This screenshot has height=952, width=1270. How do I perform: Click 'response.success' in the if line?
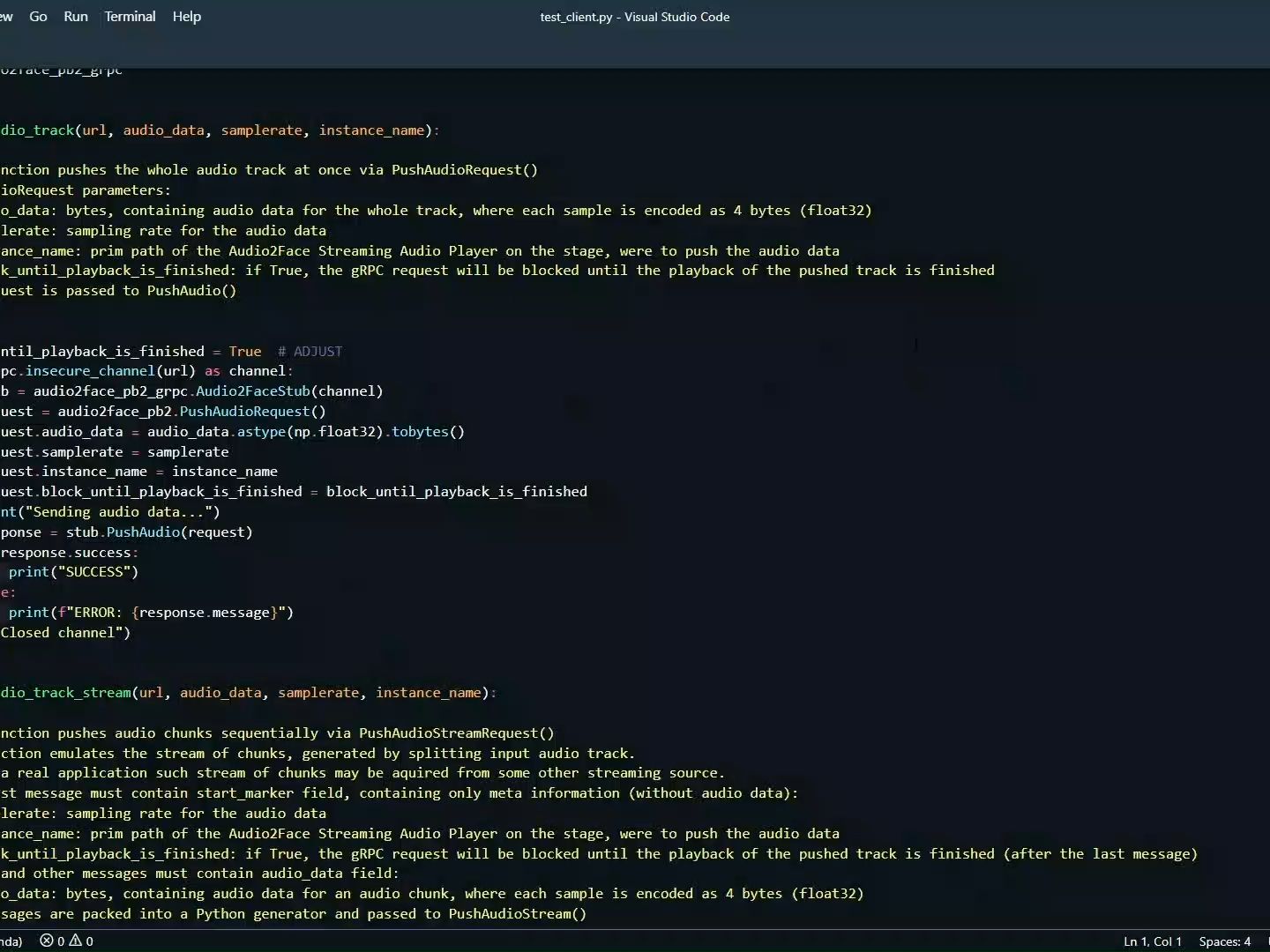[x=66, y=553]
